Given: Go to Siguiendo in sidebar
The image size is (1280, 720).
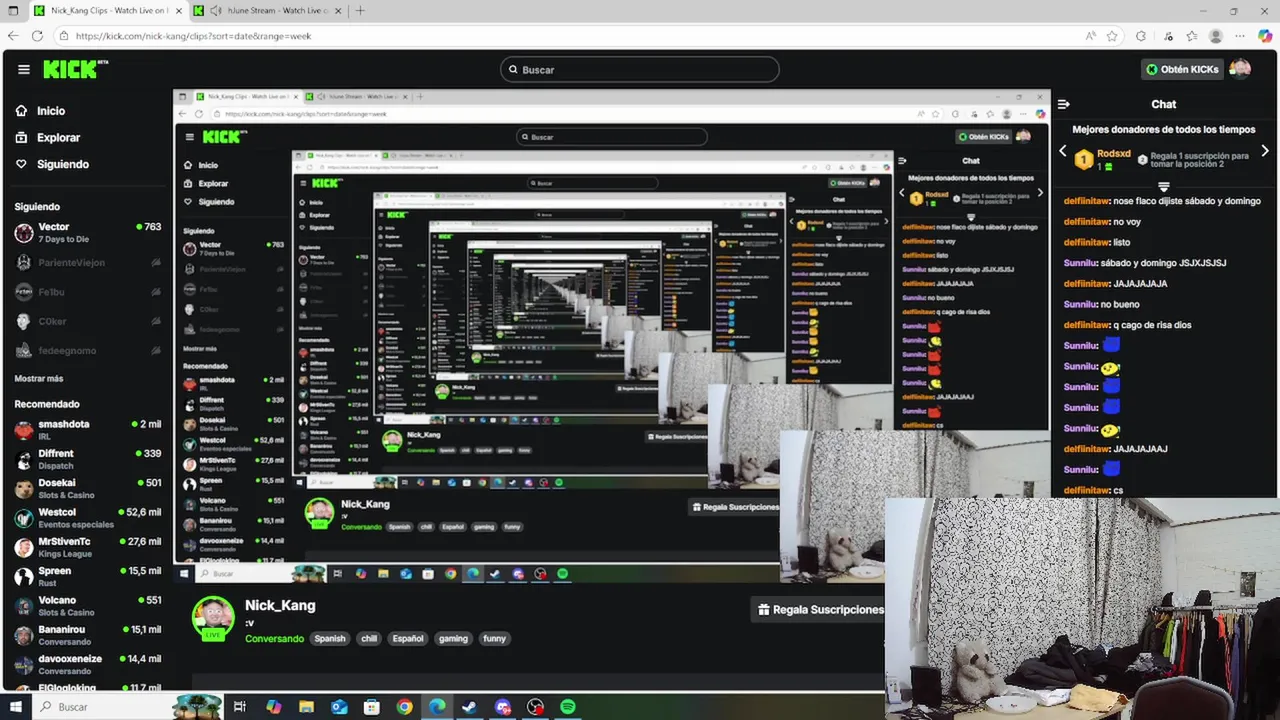Looking at the screenshot, I should tap(63, 164).
